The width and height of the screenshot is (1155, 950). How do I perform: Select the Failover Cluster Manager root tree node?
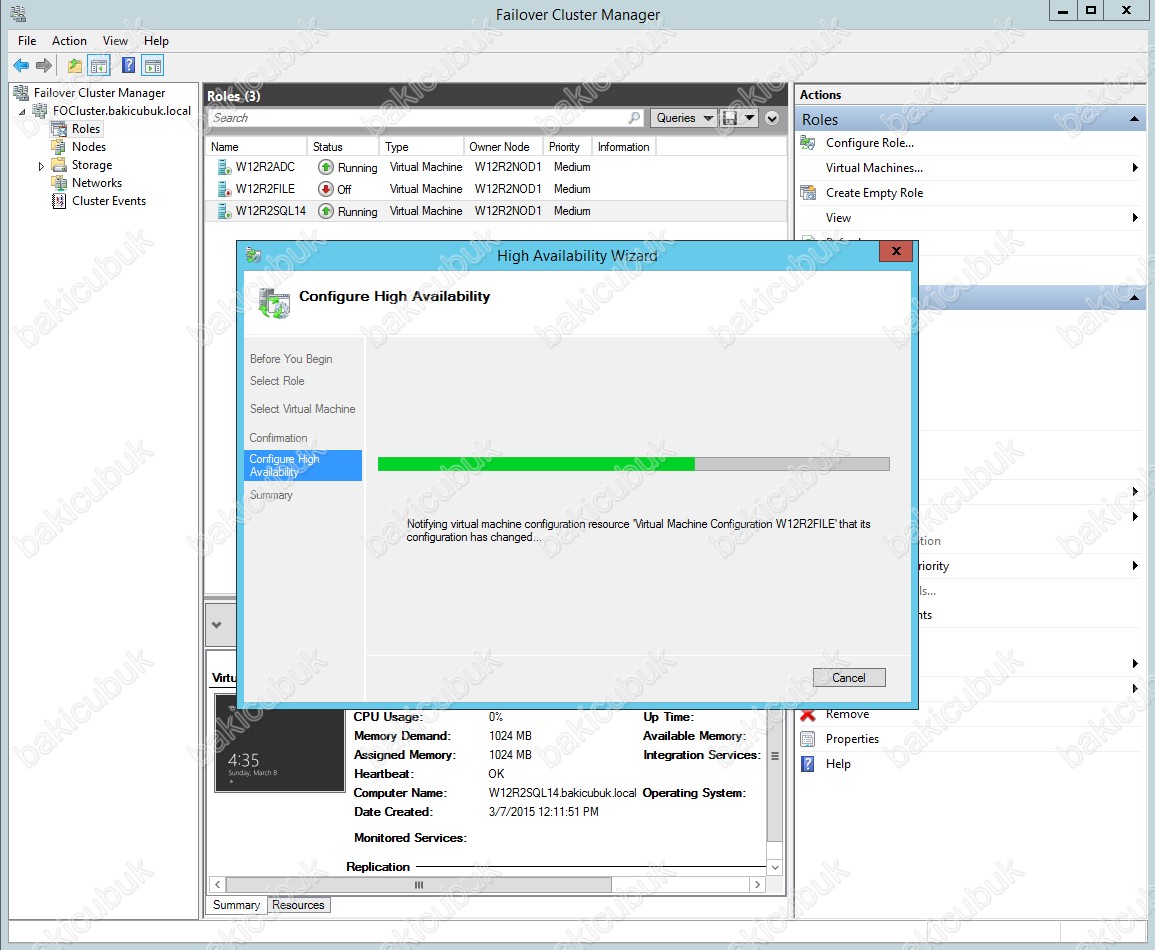(x=99, y=93)
